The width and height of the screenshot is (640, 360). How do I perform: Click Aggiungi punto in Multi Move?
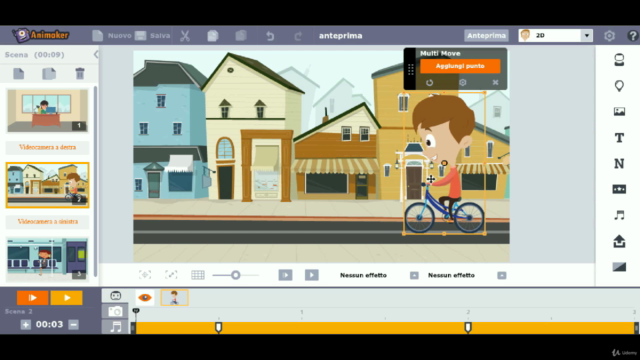tap(460, 66)
